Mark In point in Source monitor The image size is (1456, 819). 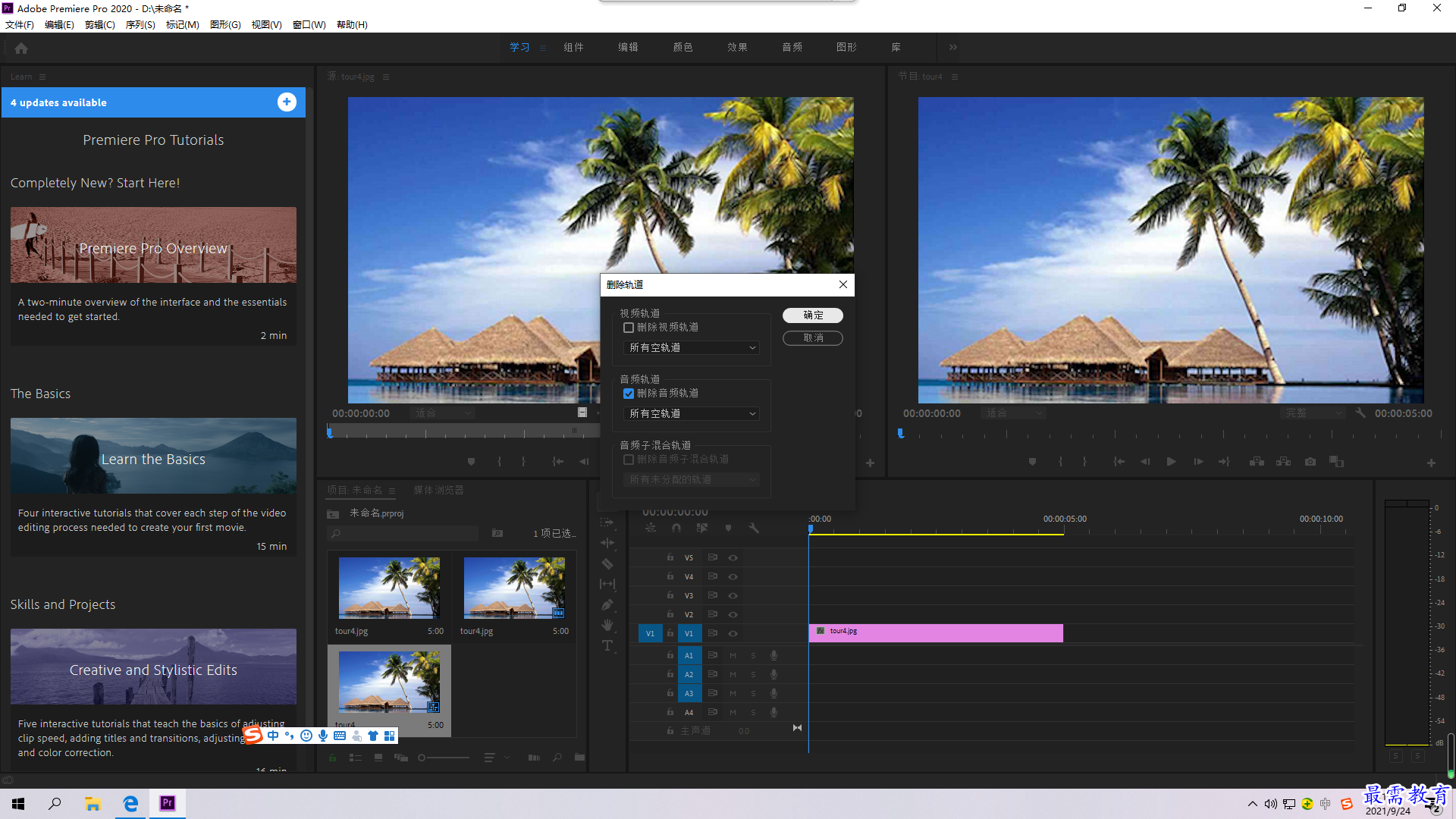click(499, 462)
